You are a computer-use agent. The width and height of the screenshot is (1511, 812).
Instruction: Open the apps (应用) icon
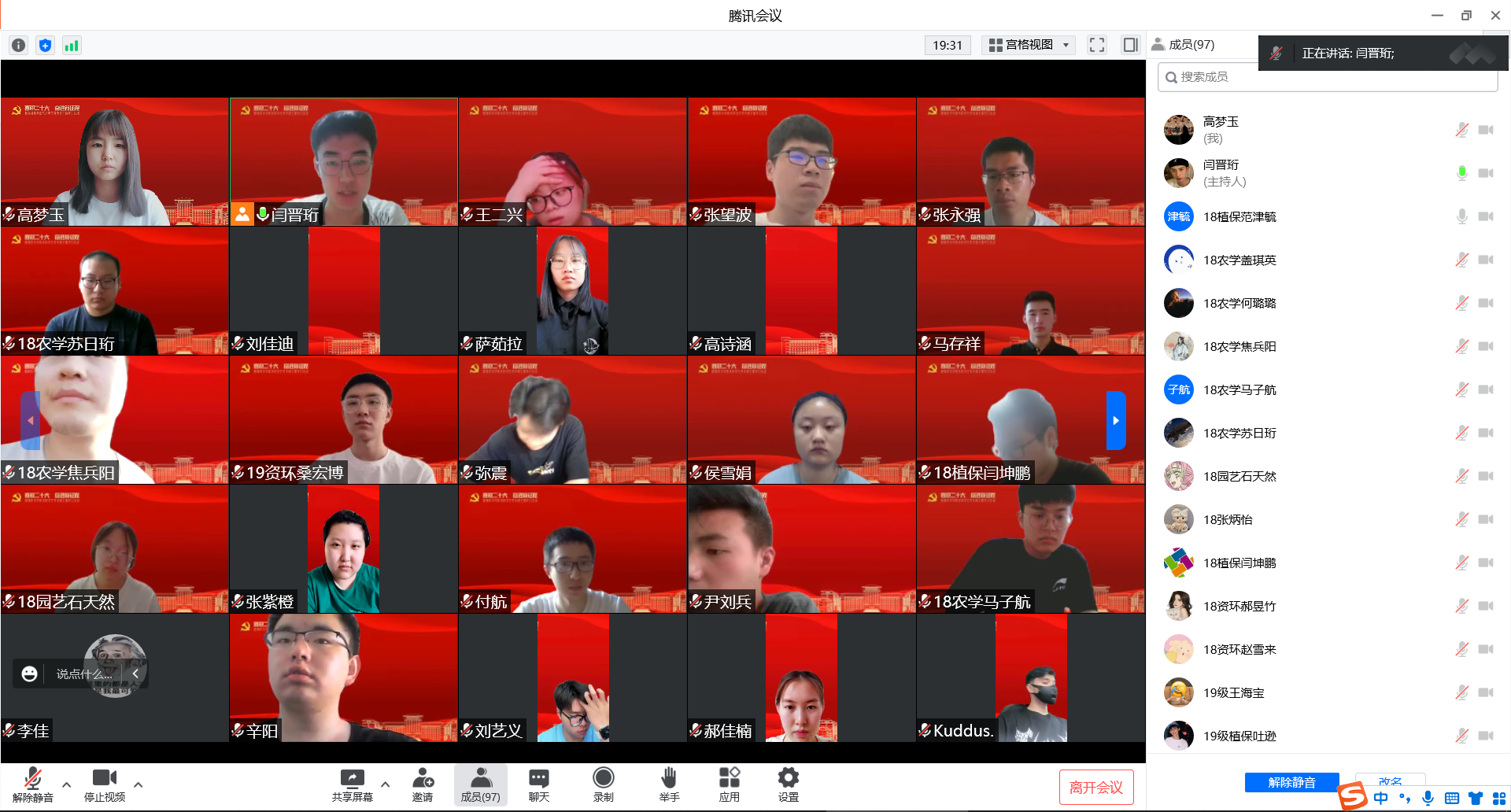730,785
